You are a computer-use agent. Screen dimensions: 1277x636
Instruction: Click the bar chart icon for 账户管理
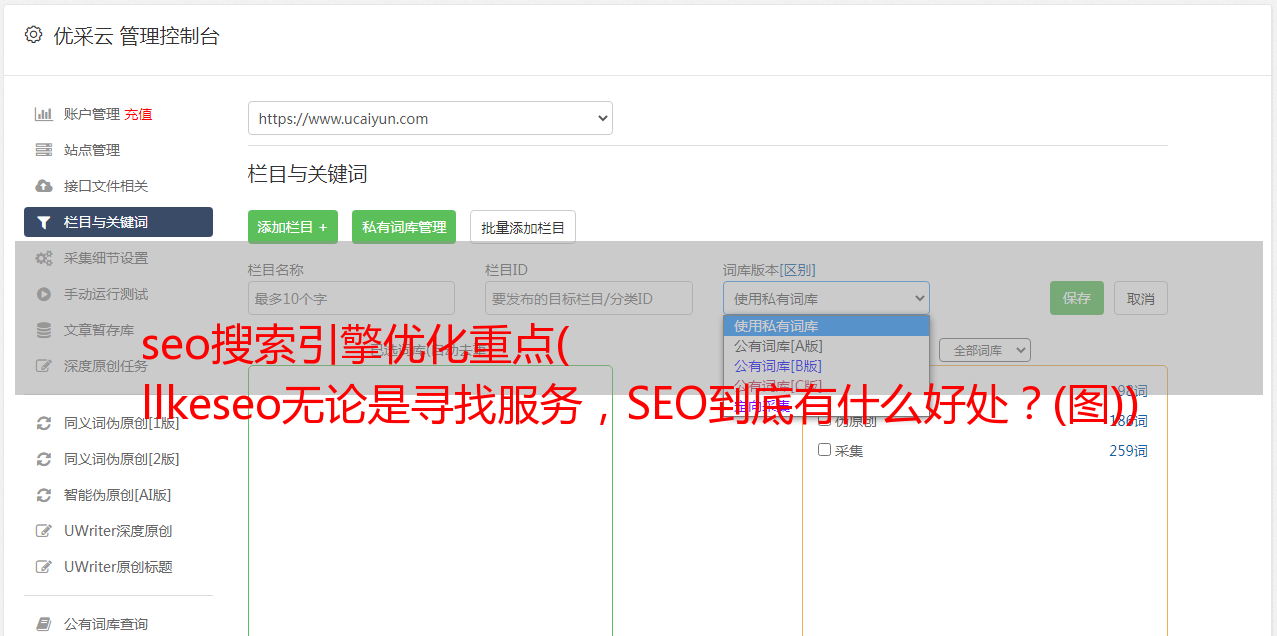[44, 114]
